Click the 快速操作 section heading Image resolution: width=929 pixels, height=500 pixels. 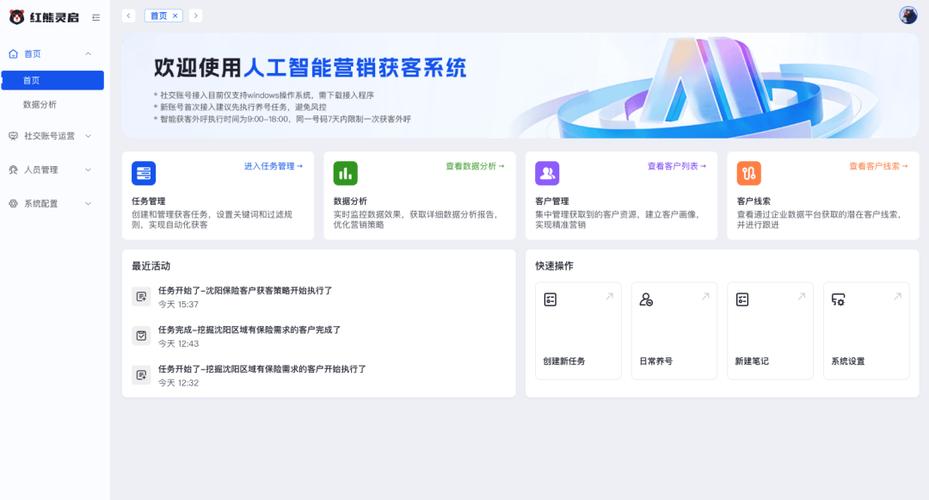pos(555,266)
